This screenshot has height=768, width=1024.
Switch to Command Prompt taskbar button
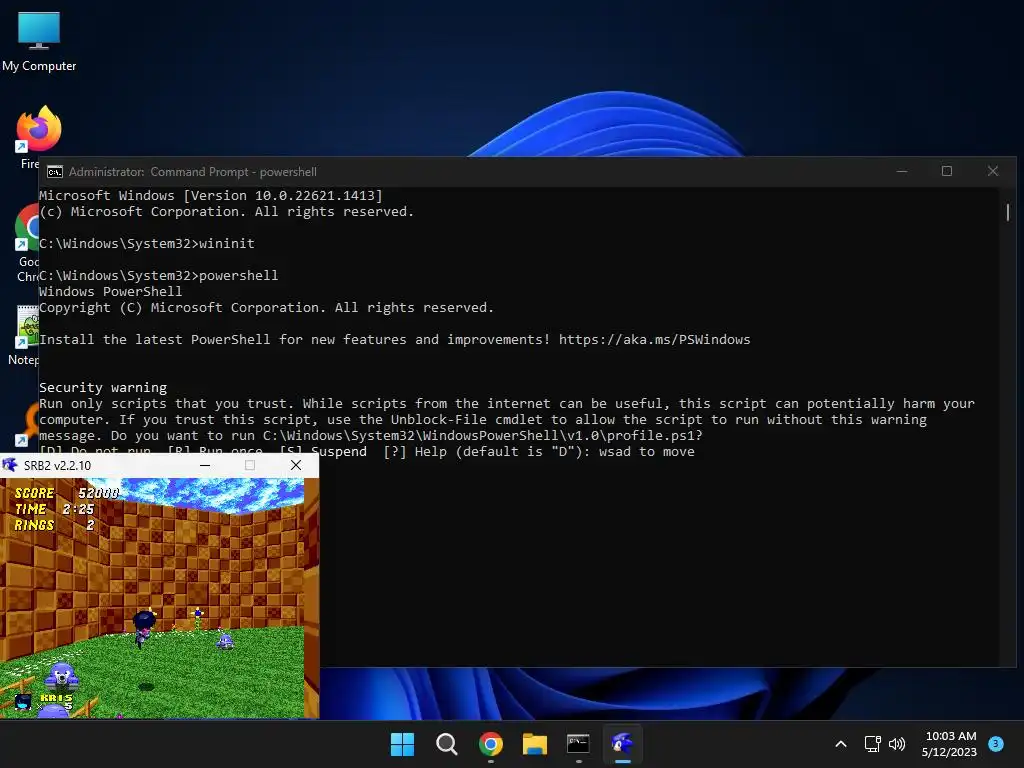click(579, 744)
